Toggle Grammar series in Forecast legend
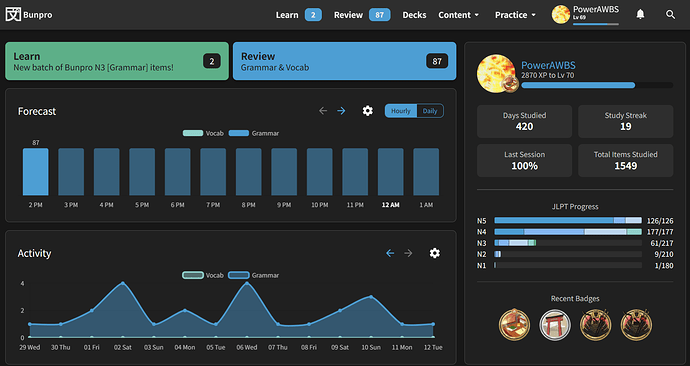This screenshot has width=690, height=366. (x=254, y=133)
